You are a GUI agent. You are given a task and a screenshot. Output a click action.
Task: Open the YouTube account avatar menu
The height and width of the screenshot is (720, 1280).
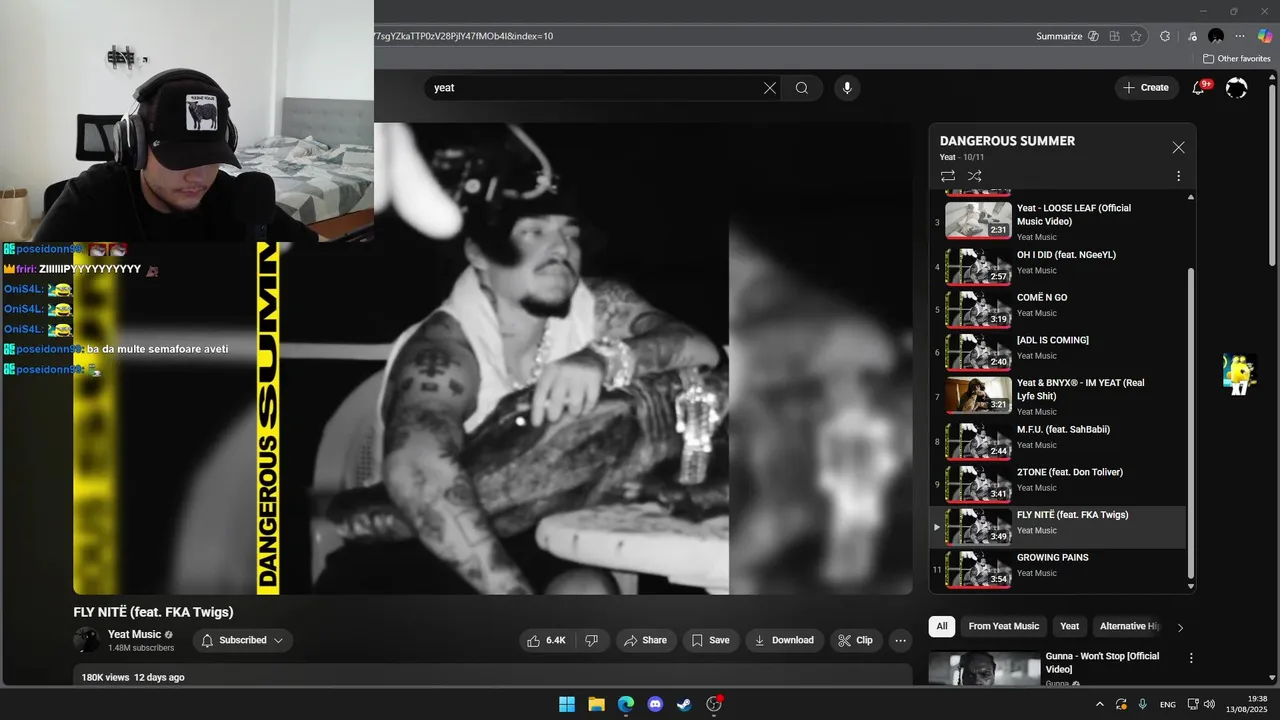point(1237,88)
